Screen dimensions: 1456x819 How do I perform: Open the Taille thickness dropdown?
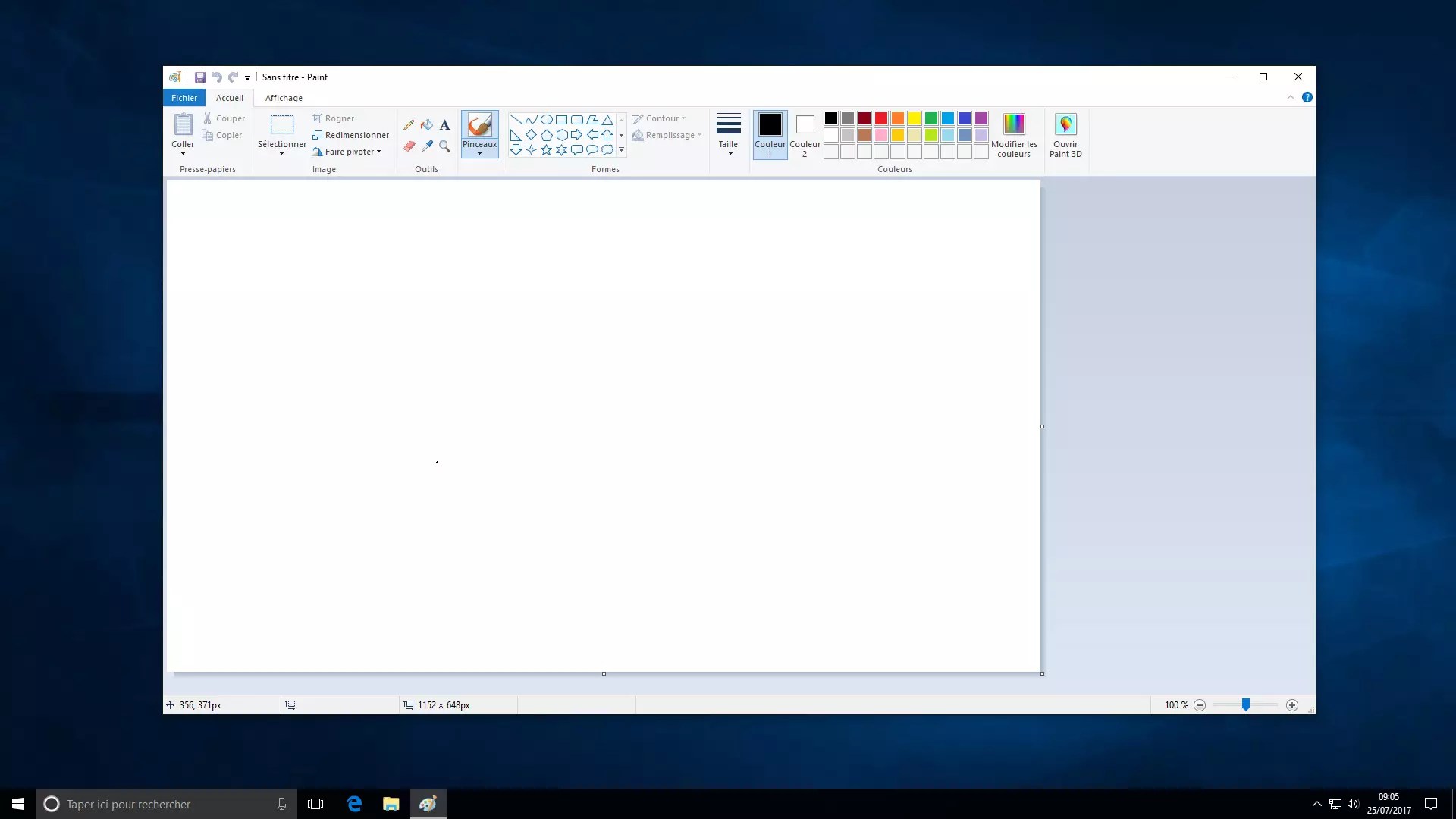pos(728,134)
